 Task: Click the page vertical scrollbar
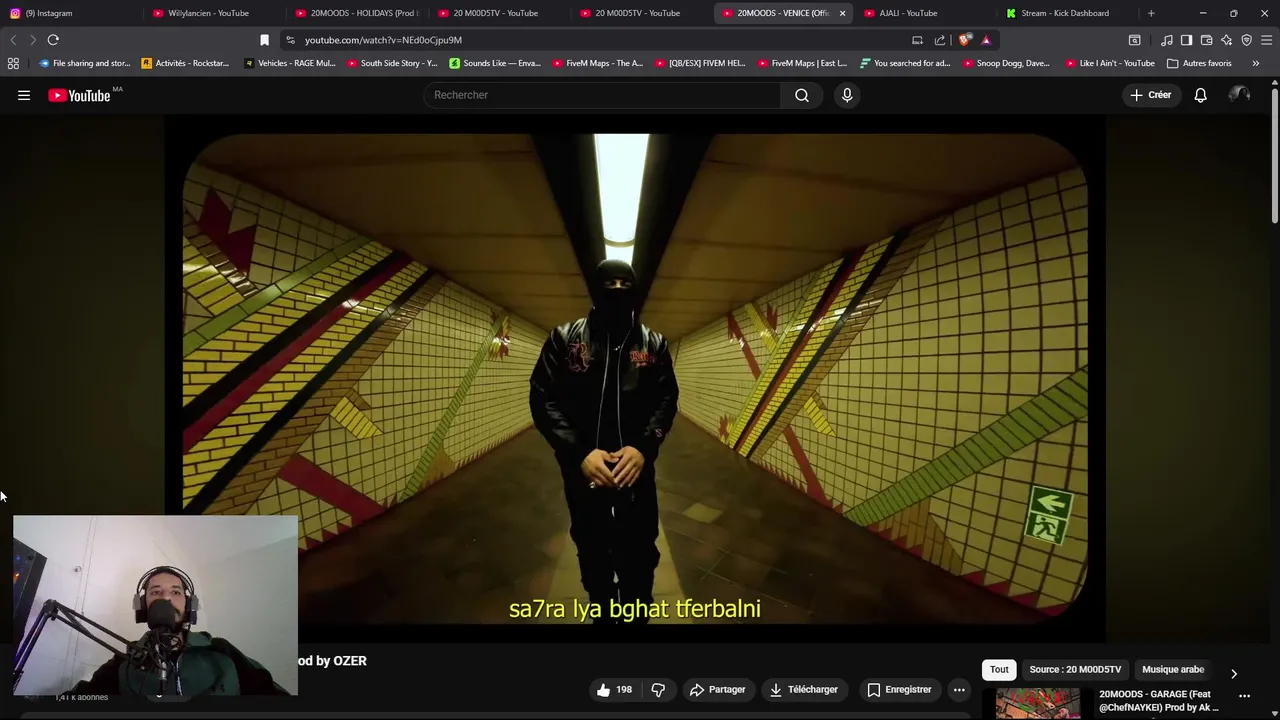pyautogui.click(x=1275, y=155)
